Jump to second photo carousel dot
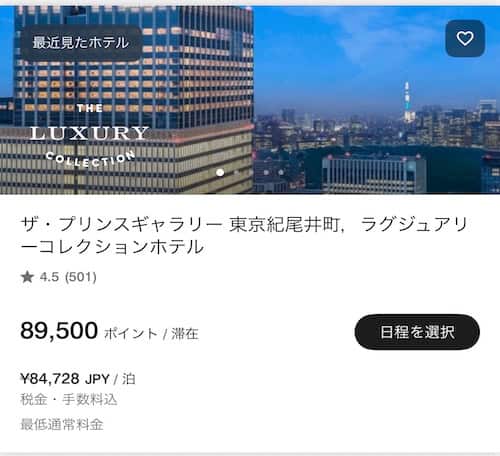 236,172
